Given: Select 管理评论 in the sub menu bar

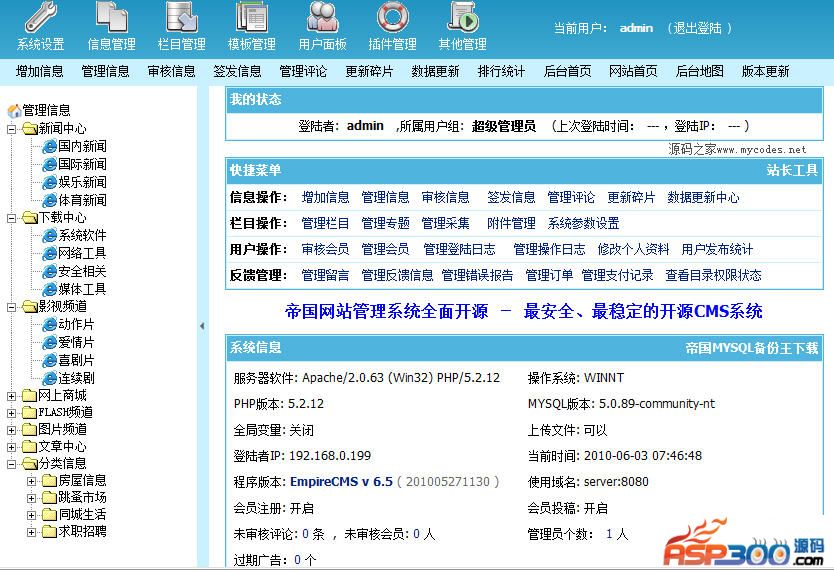Looking at the screenshot, I should [303, 71].
